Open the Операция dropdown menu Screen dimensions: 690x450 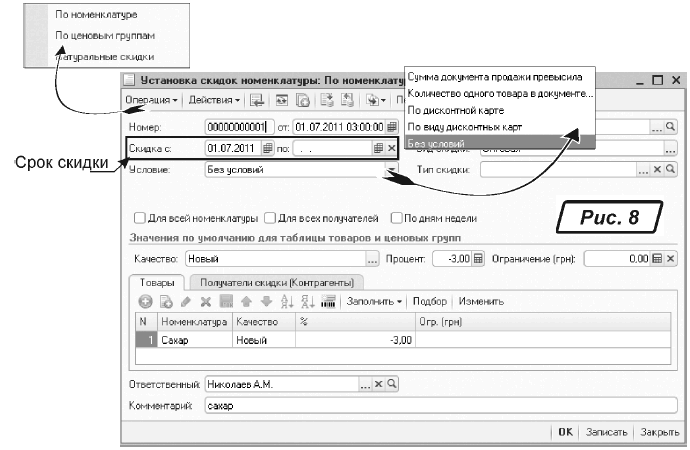point(152,100)
